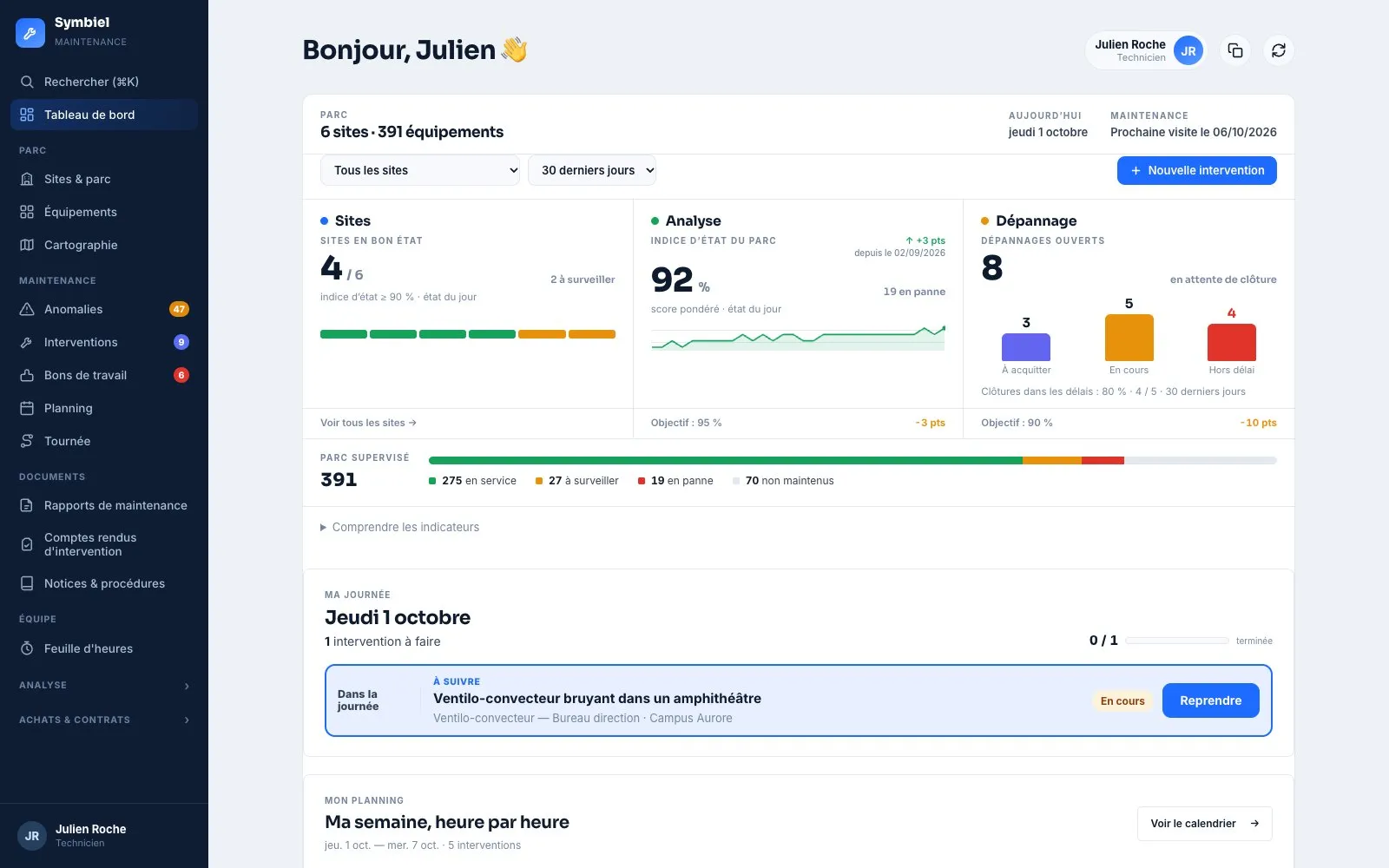Click the Sites & parc building icon
Image resolution: width=1389 pixels, height=868 pixels.
coord(27,179)
